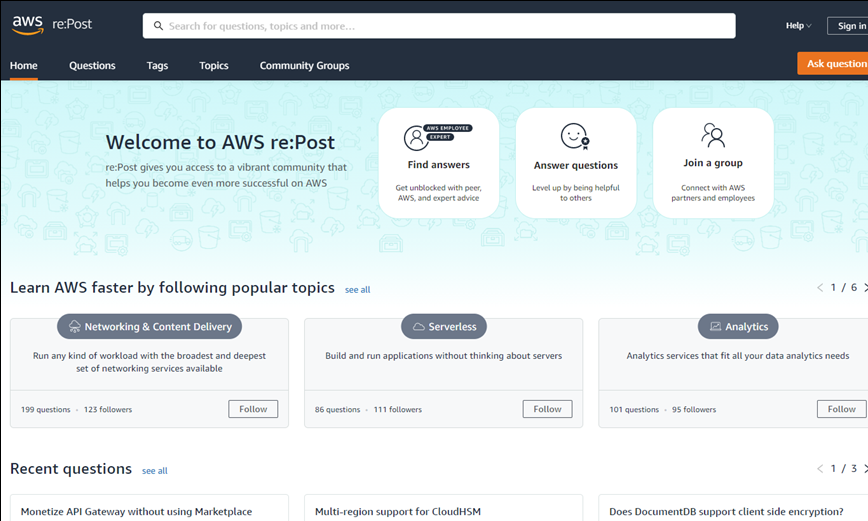Open the Tags tab

(157, 65)
